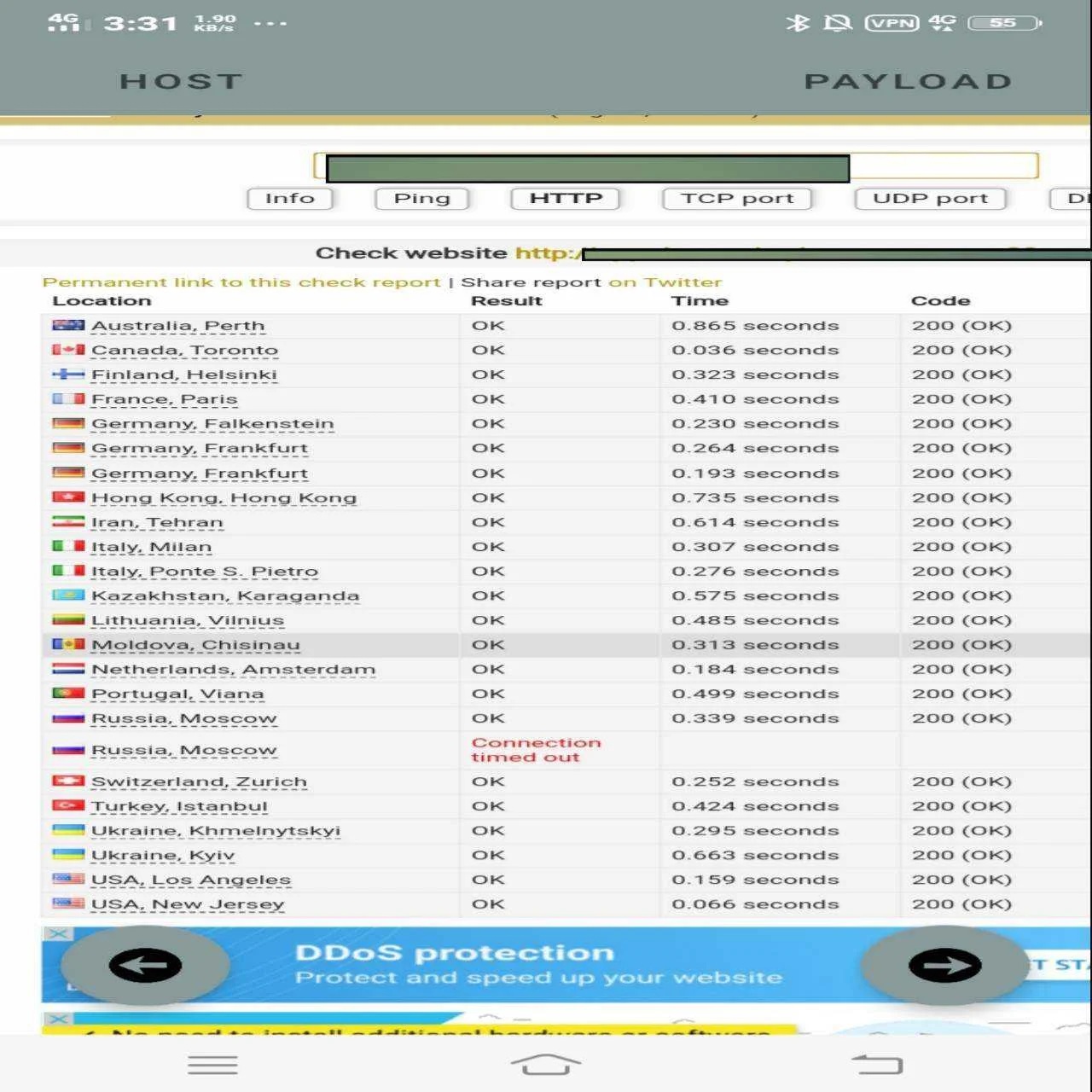Open Australia, Perth location link
The width and height of the screenshot is (1092, 1092).
click(177, 326)
